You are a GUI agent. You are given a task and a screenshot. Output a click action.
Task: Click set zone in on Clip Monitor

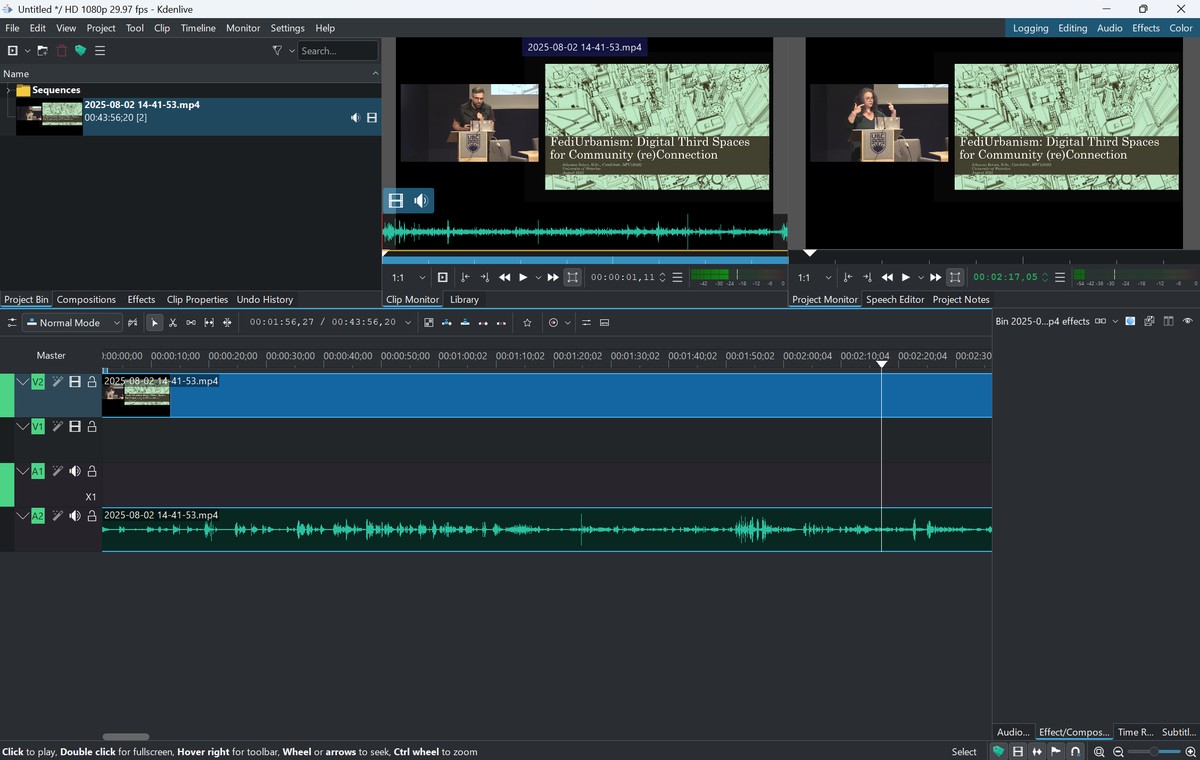tap(465, 277)
